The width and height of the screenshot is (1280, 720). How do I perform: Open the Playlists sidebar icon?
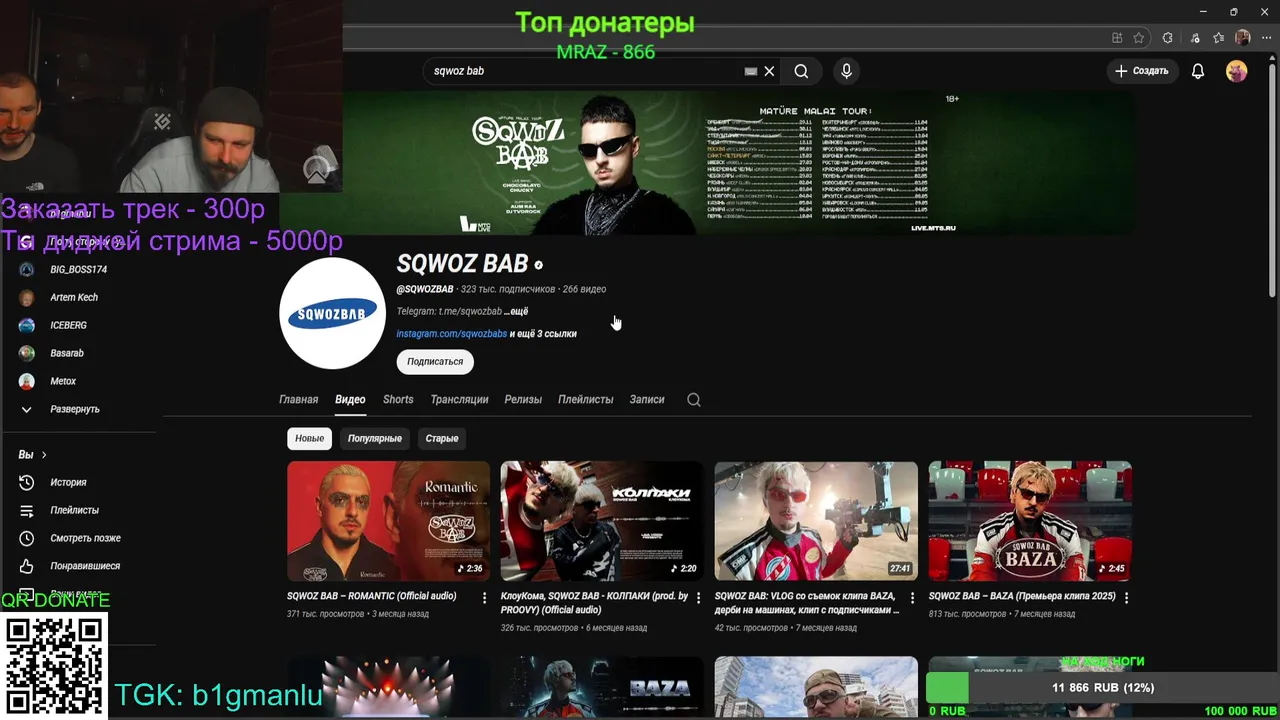pos(27,510)
